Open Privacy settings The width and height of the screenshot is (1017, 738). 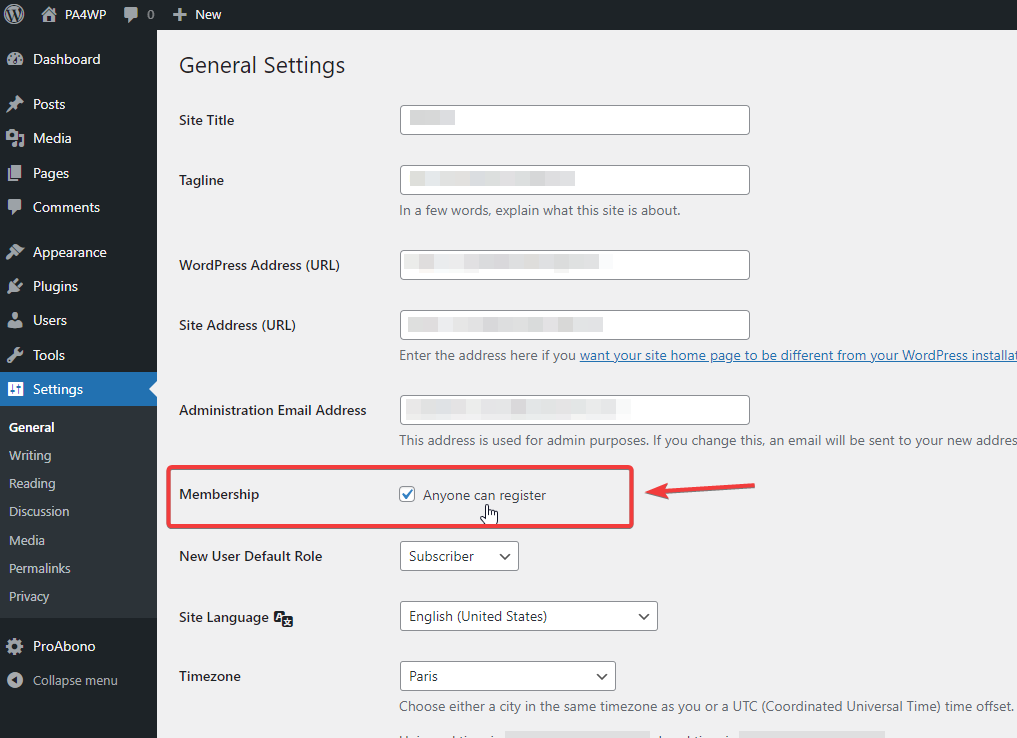(x=29, y=596)
